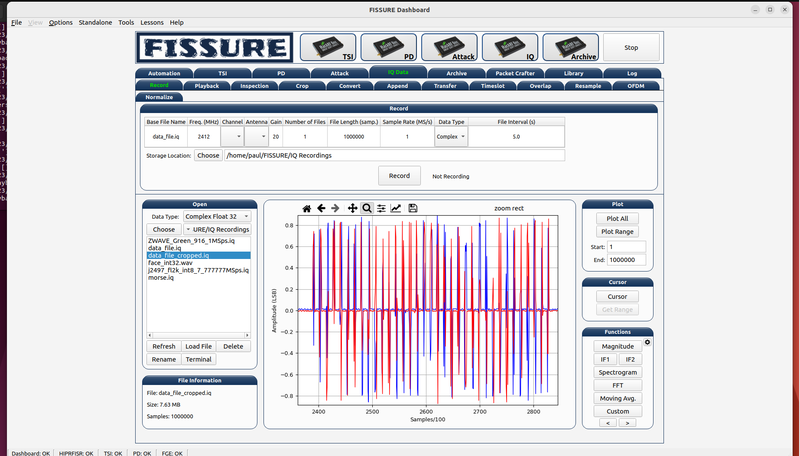Image resolution: width=800 pixels, height=456 pixels.
Task: Open the Complex data type dropdown
Action: pos(450,136)
